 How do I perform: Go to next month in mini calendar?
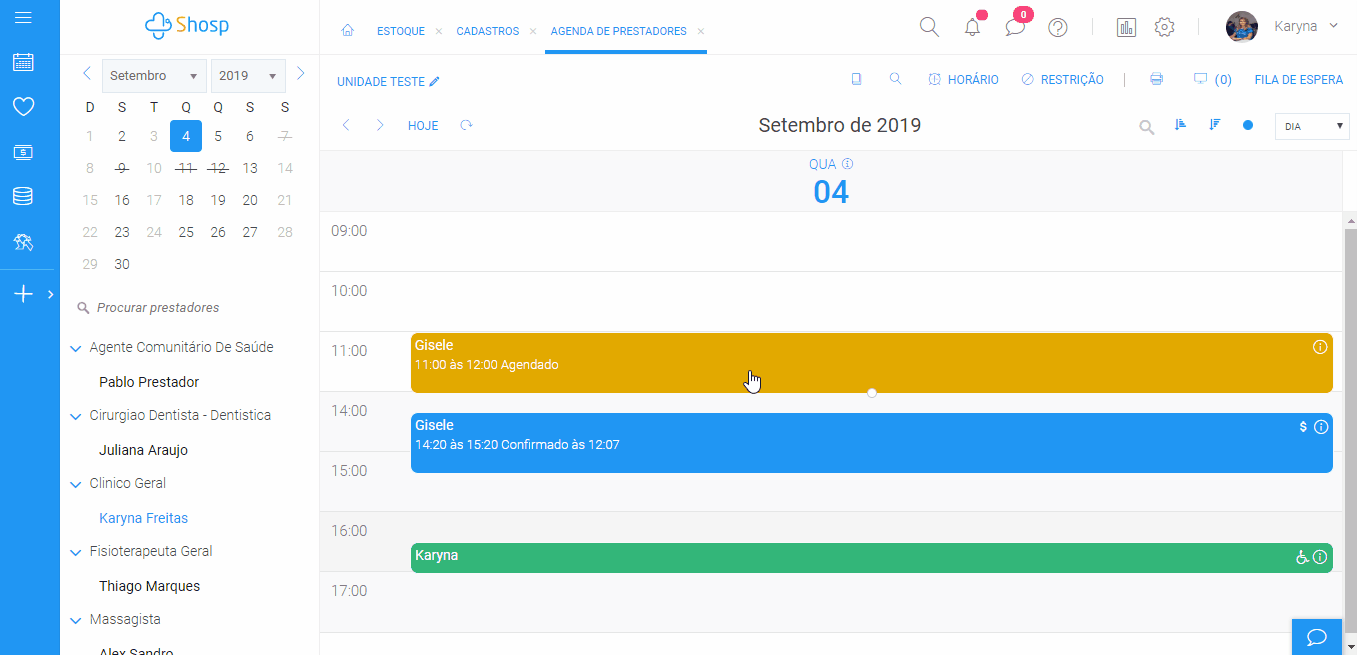(300, 73)
